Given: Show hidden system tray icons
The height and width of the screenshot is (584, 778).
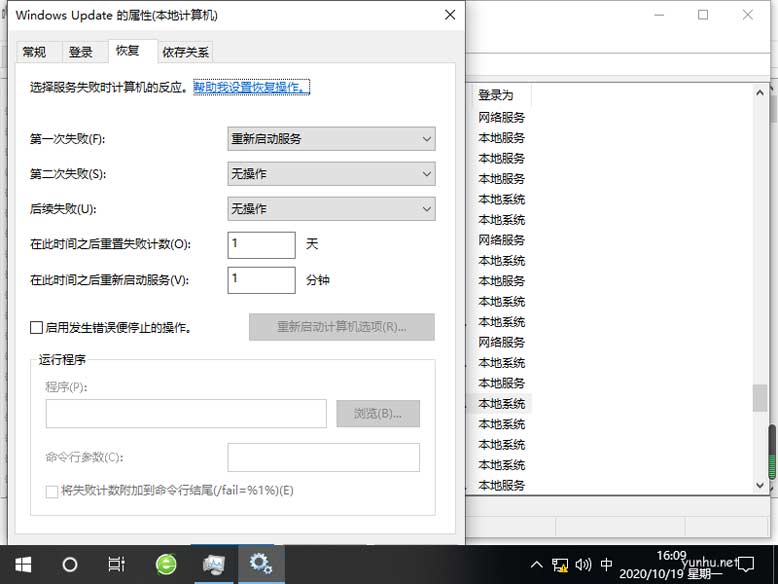Looking at the screenshot, I should click(x=536, y=565).
